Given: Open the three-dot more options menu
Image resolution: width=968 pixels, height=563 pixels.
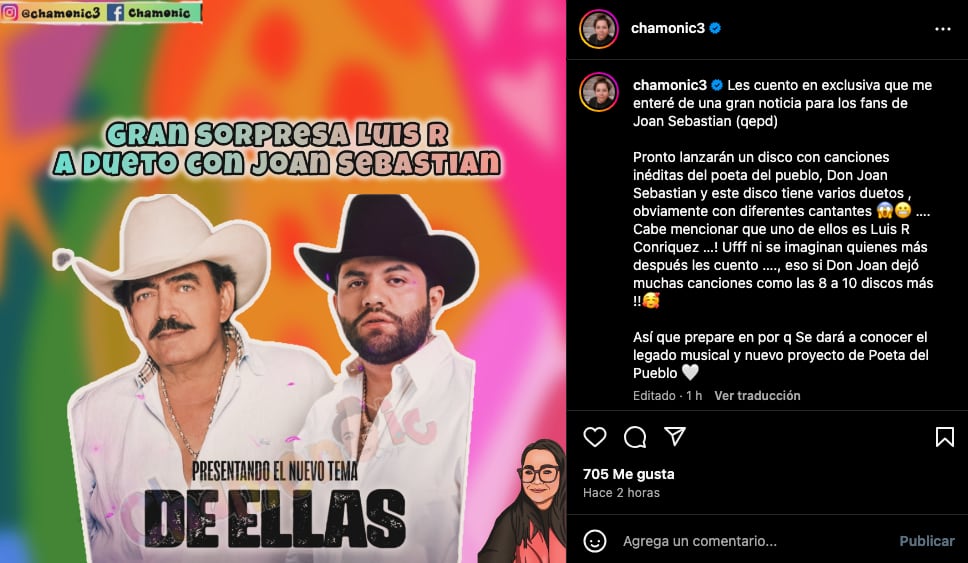Looking at the screenshot, I should pos(943,29).
